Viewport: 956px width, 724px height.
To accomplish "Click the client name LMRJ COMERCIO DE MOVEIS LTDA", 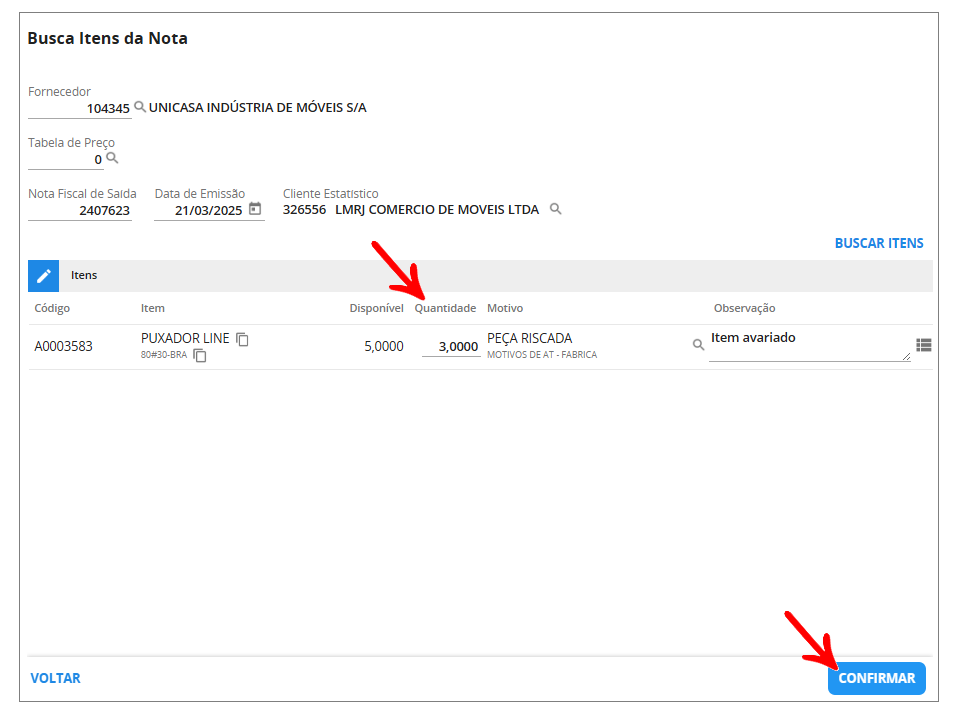I will point(437,210).
